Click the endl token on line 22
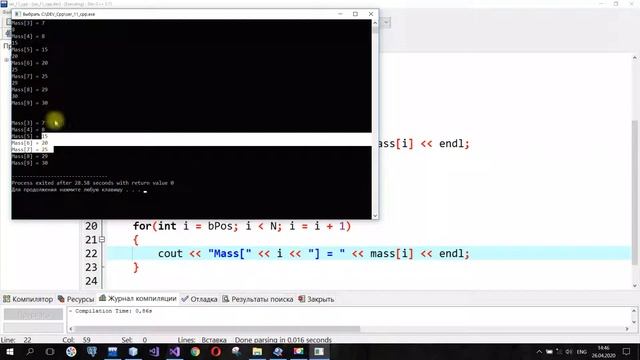640x360 pixels. (451, 253)
